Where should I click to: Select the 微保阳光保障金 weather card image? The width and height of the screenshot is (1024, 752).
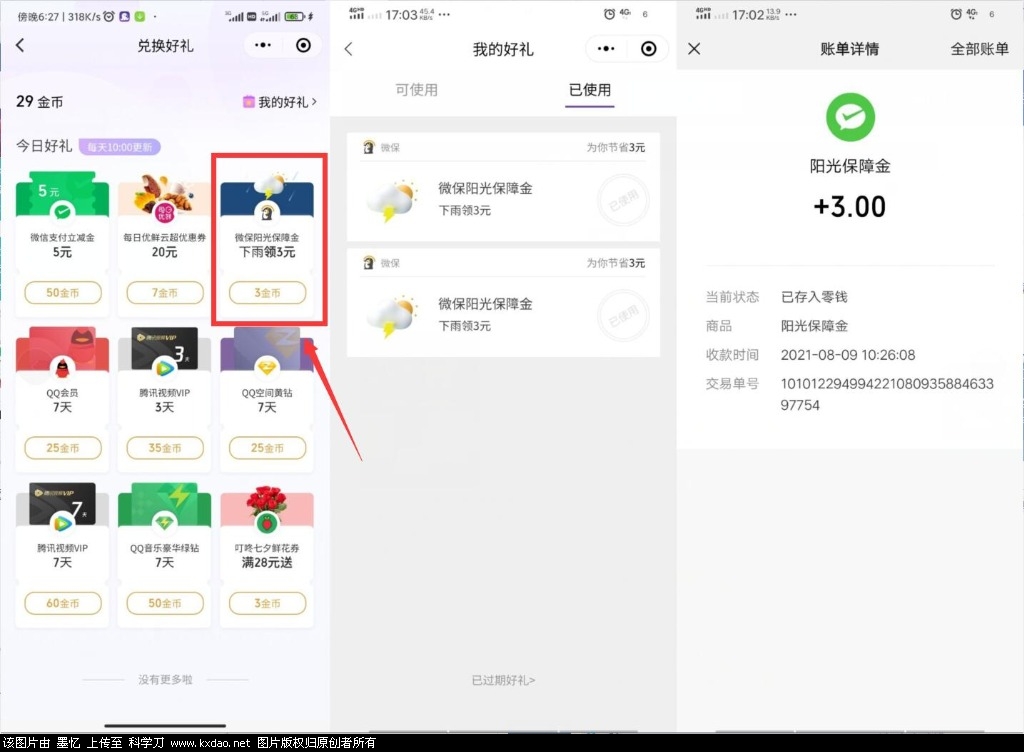point(267,196)
